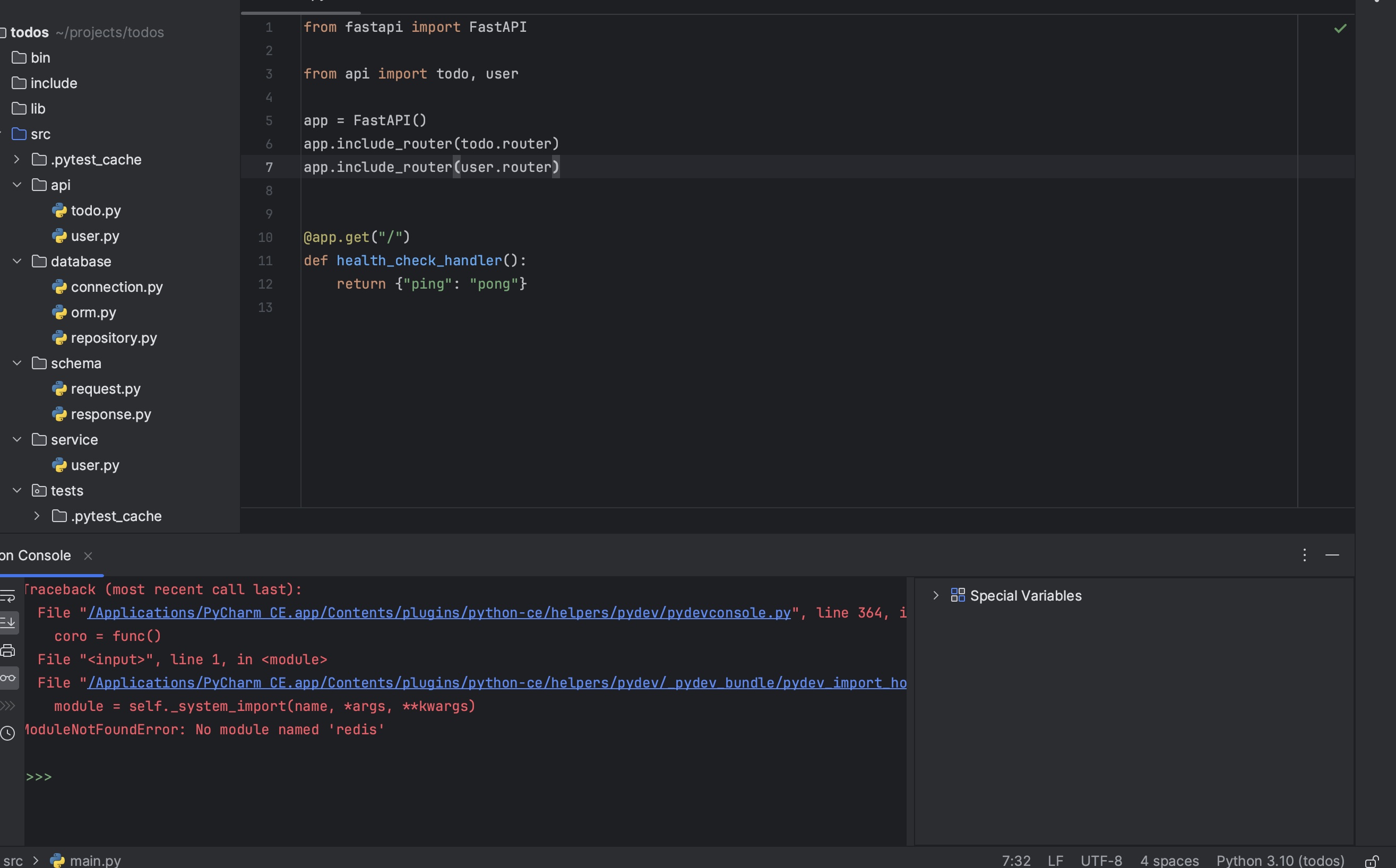This screenshot has width=1396, height=868.
Task: Click line number 10 in the gutter
Action: coord(265,237)
